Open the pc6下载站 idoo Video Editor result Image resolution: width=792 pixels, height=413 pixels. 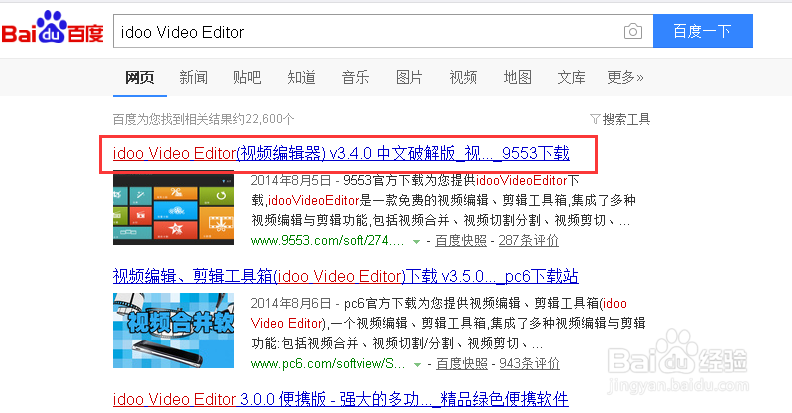coord(345,276)
